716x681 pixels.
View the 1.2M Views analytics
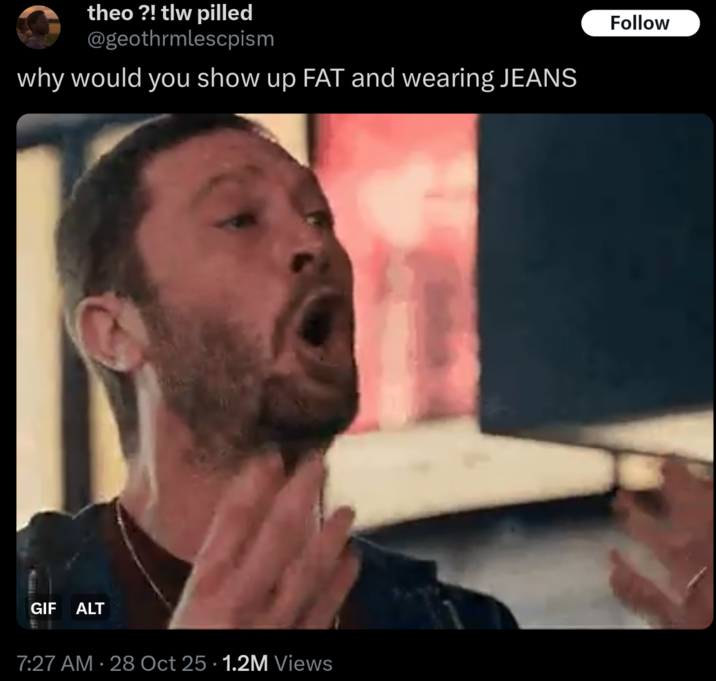(x=278, y=663)
